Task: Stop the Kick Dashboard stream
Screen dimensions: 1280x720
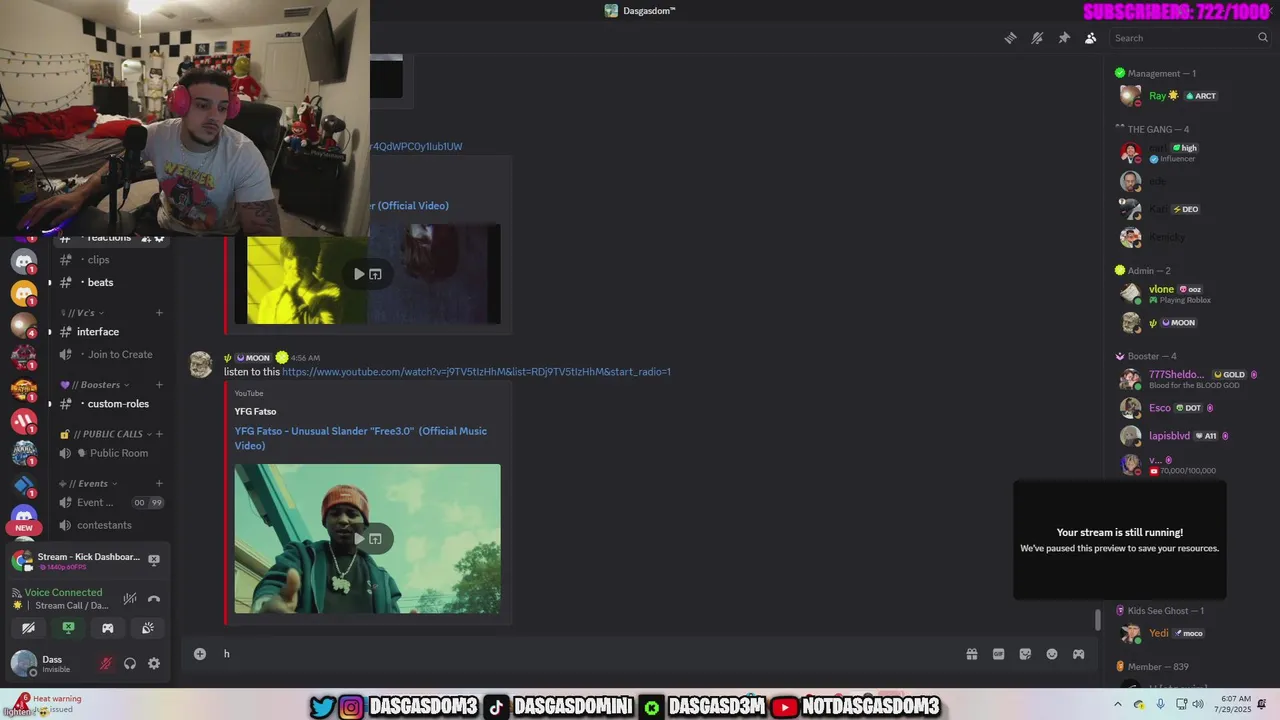Action: (x=154, y=560)
